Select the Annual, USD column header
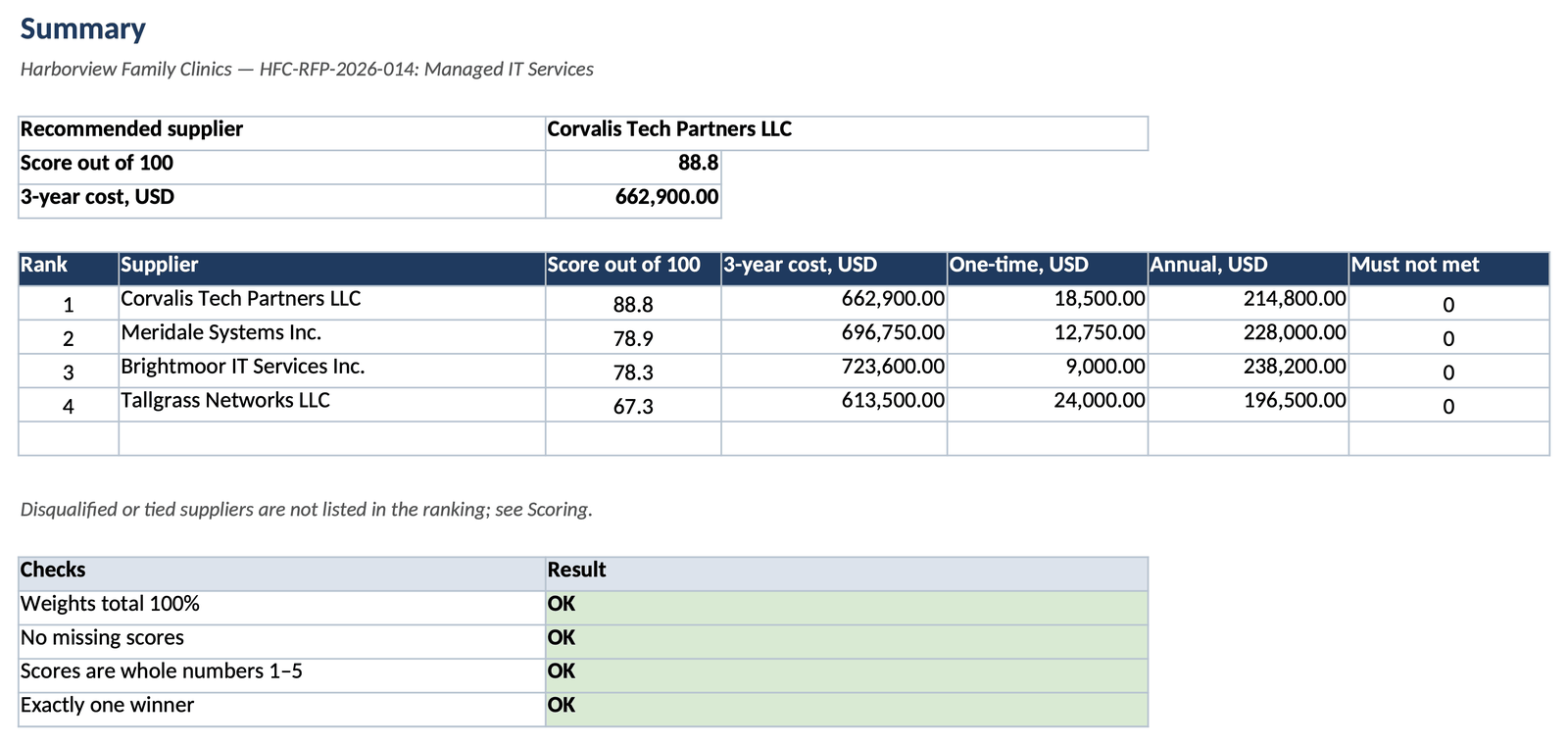This screenshot has width=1568, height=745. (1249, 269)
